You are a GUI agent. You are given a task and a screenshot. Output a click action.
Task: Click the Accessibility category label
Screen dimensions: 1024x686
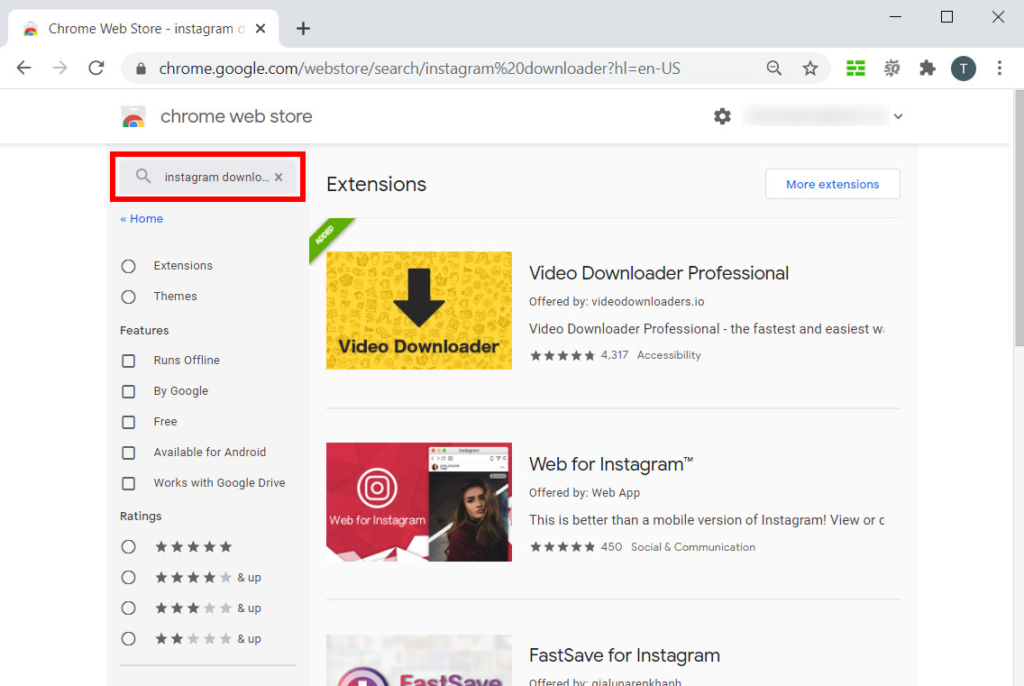point(669,355)
